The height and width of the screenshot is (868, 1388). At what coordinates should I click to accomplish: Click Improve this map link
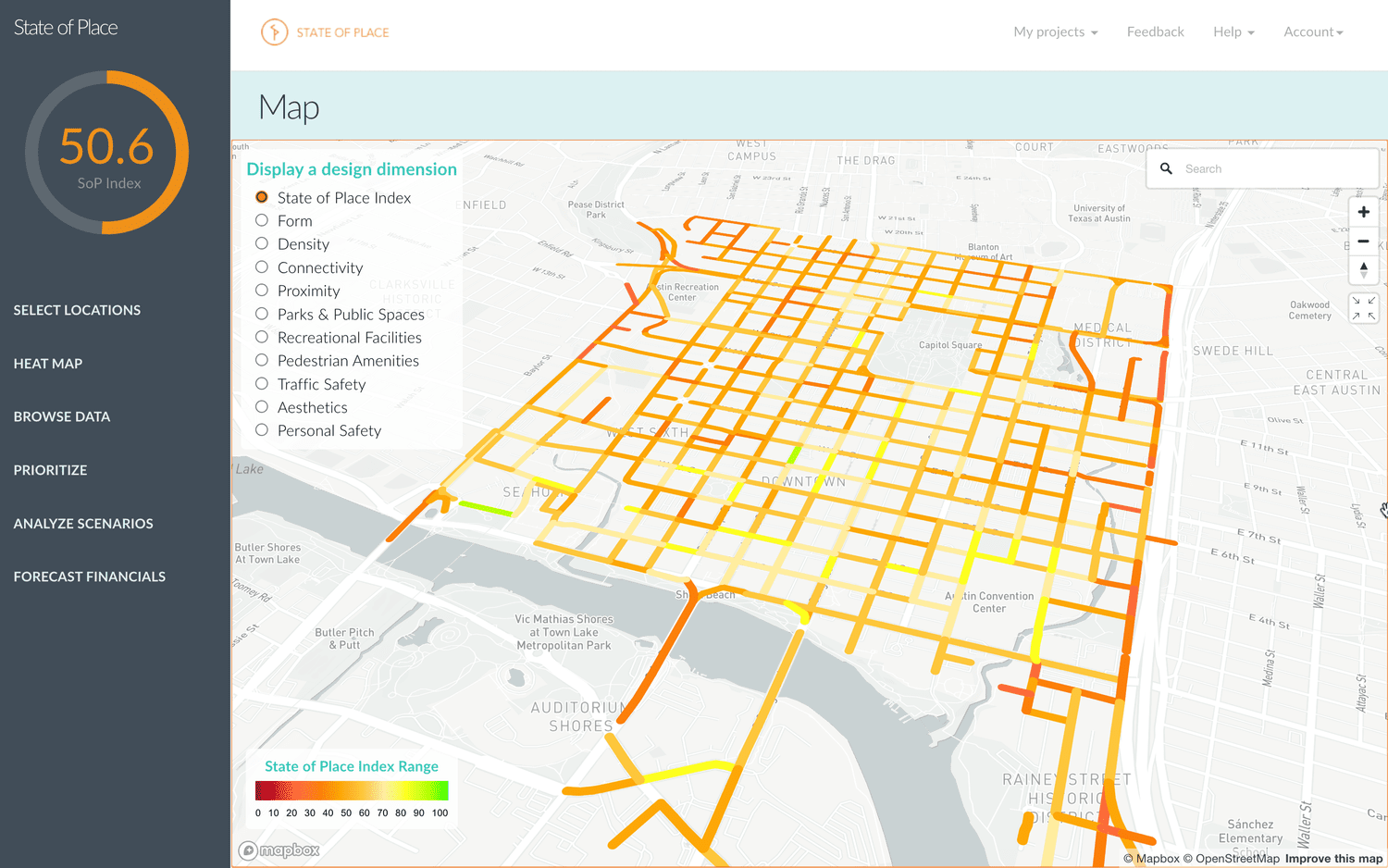pos(1333,859)
